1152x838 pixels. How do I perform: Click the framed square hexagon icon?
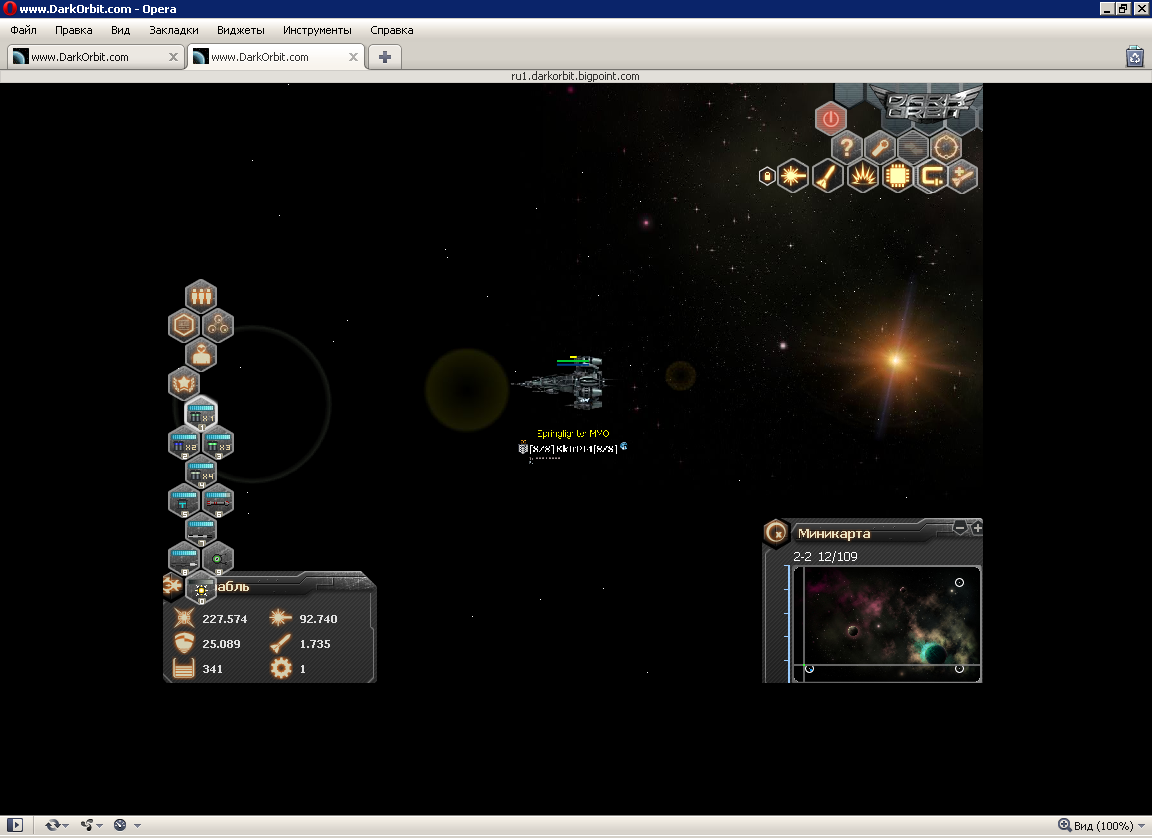(184, 325)
